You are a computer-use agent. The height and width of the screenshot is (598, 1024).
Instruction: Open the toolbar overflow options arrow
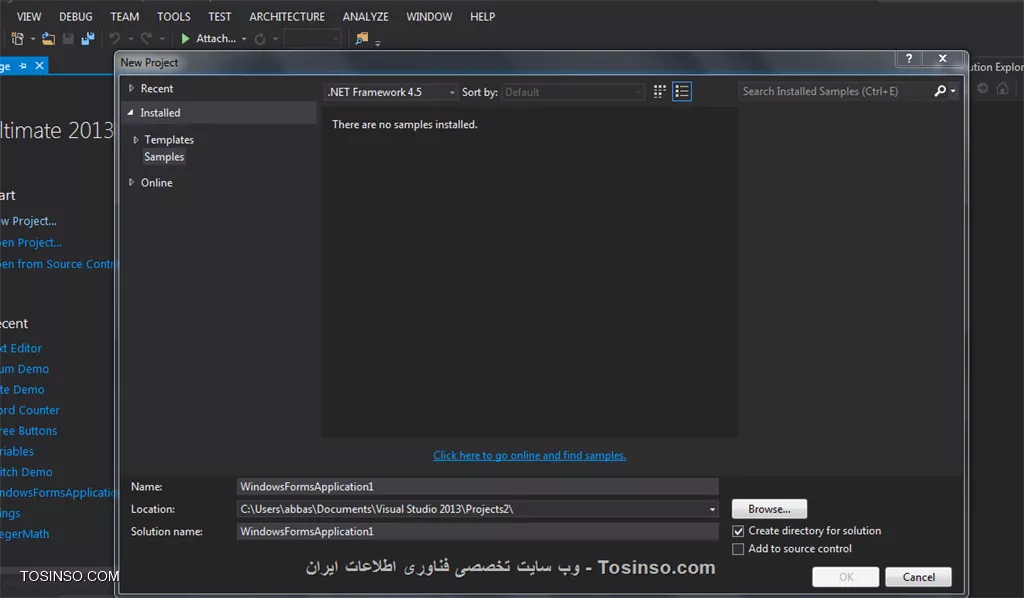pos(377,42)
